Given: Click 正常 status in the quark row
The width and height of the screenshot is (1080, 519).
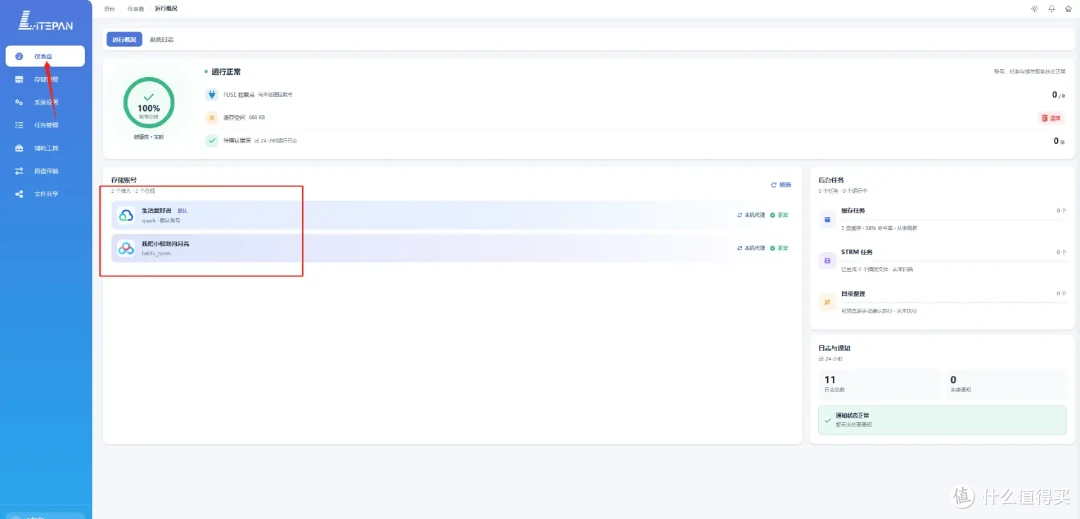Looking at the screenshot, I should [x=779, y=215].
